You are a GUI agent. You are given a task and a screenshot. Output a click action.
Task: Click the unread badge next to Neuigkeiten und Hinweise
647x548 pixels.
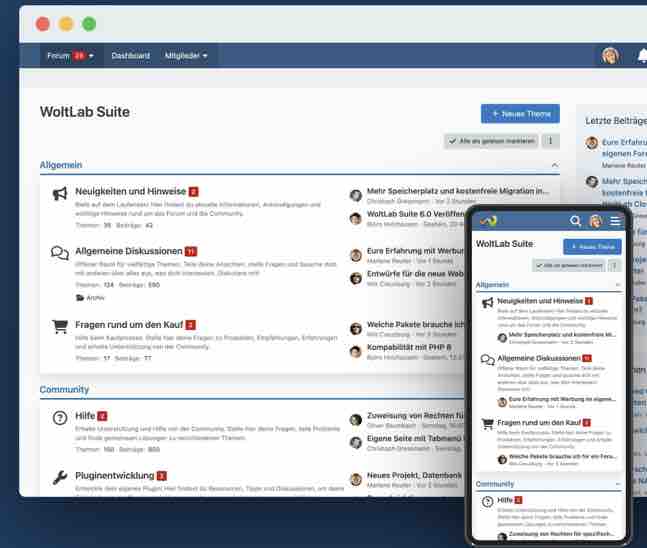(x=194, y=192)
